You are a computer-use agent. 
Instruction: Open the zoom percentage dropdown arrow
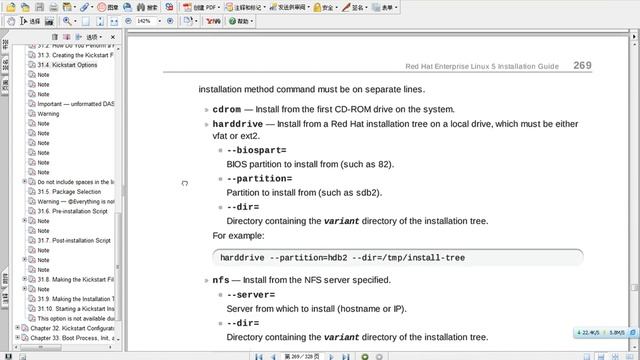tap(160, 21)
